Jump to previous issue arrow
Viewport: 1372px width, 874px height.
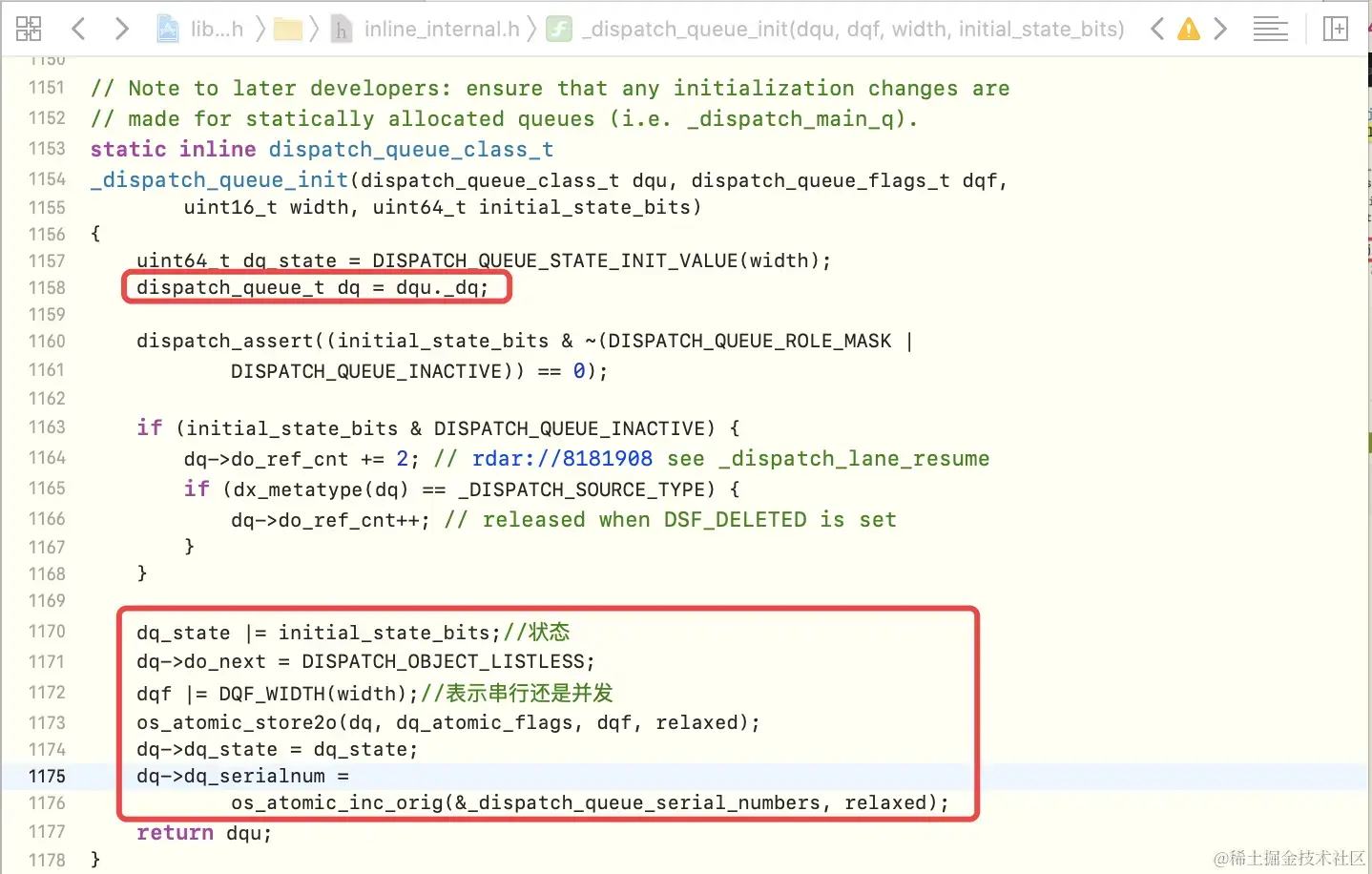[1157, 29]
